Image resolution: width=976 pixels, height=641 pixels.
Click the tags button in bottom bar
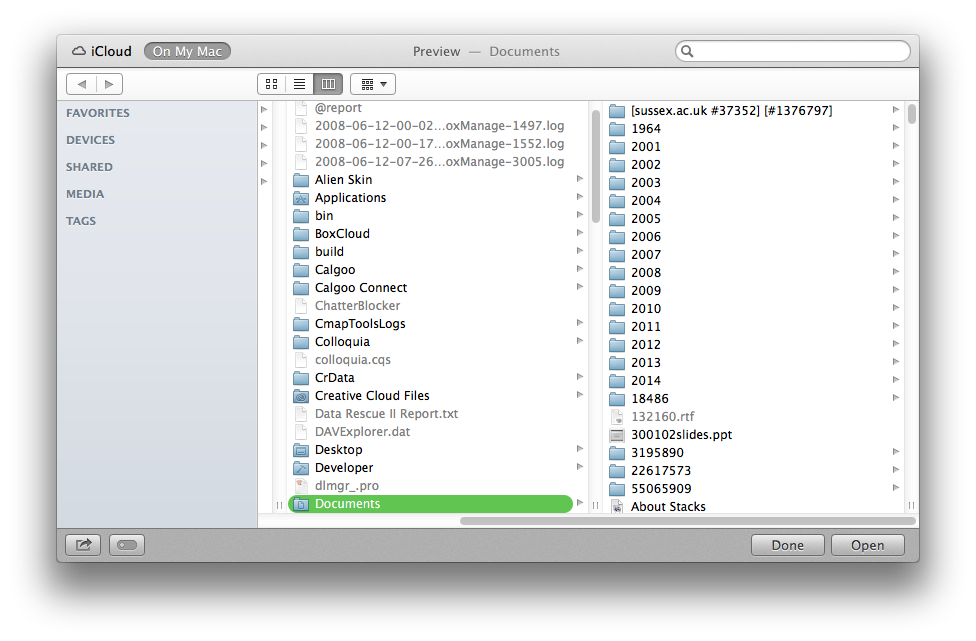tap(127, 545)
